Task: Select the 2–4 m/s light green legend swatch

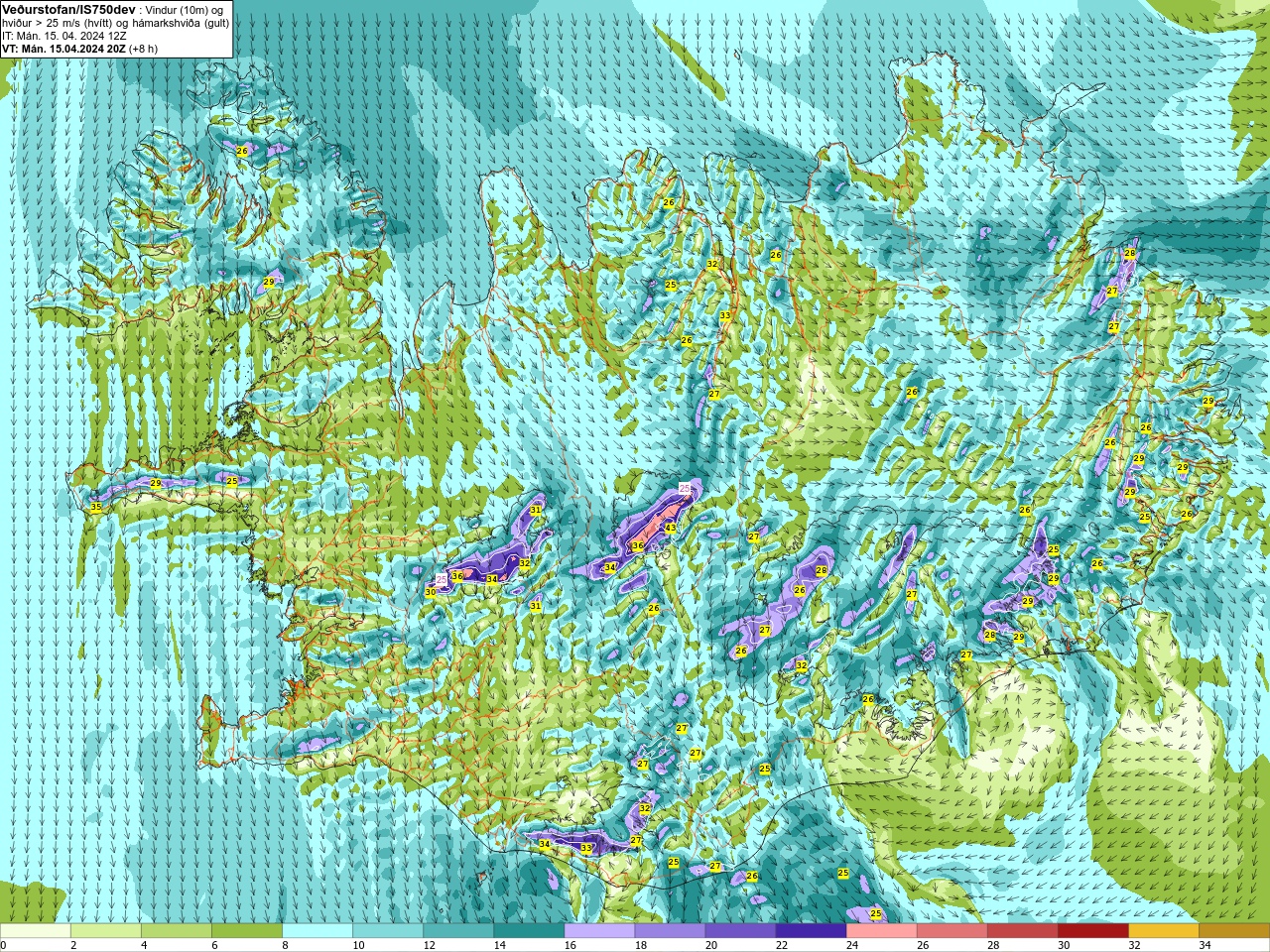Action: [x=106, y=930]
